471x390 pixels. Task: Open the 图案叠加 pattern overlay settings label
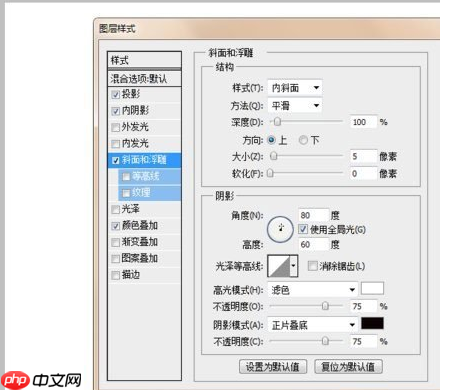pos(140,258)
